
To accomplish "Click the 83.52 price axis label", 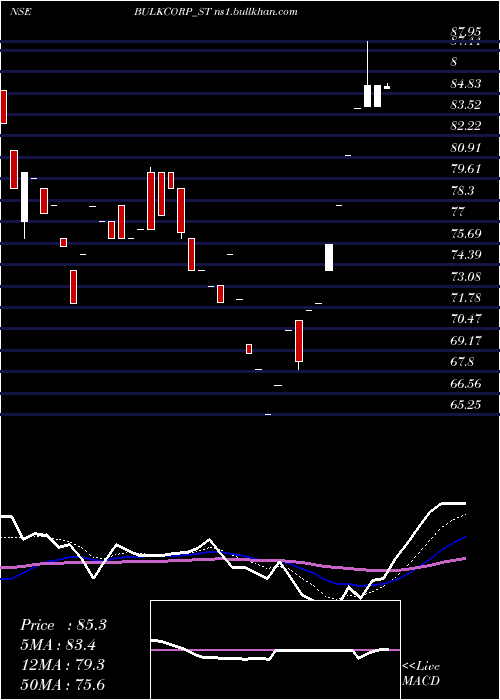I will tap(466, 105).
